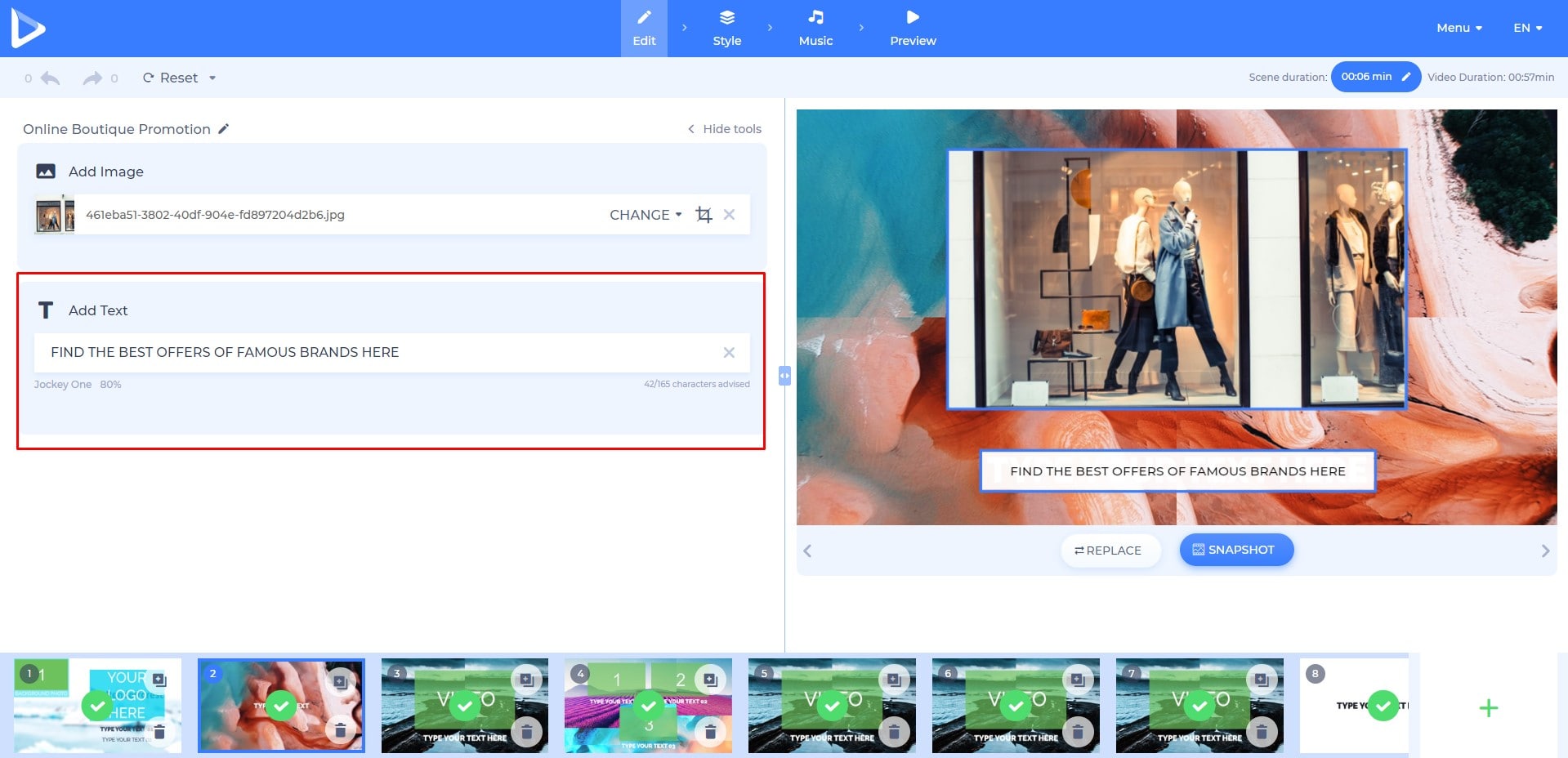The image size is (1568, 758).
Task: Open the EN language dropdown
Action: coord(1526,27)
